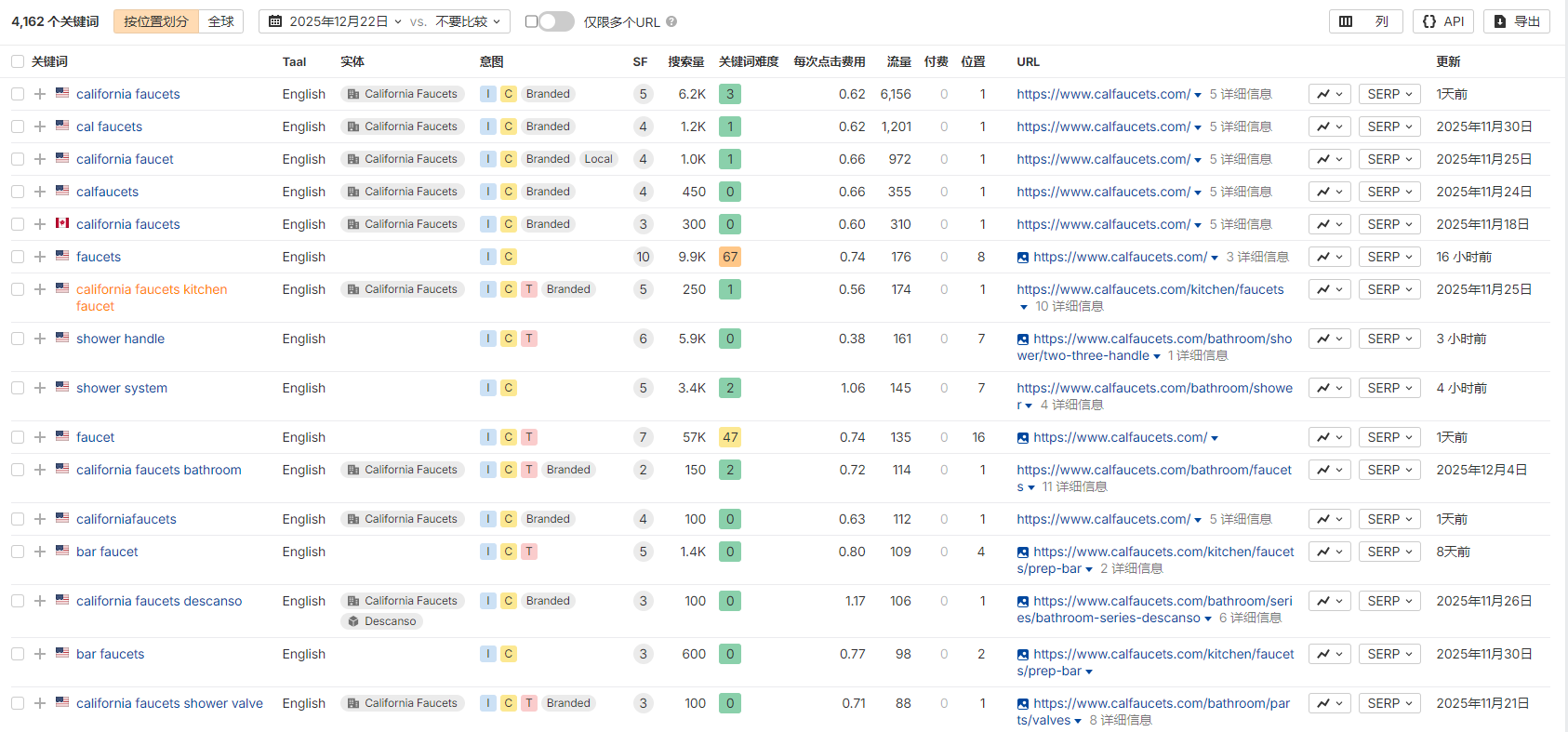The height and width of the screenshot is (732, 1568).
Task: Add 'calfaucets' keyword via plus icon
Action: tap(40, 192)
